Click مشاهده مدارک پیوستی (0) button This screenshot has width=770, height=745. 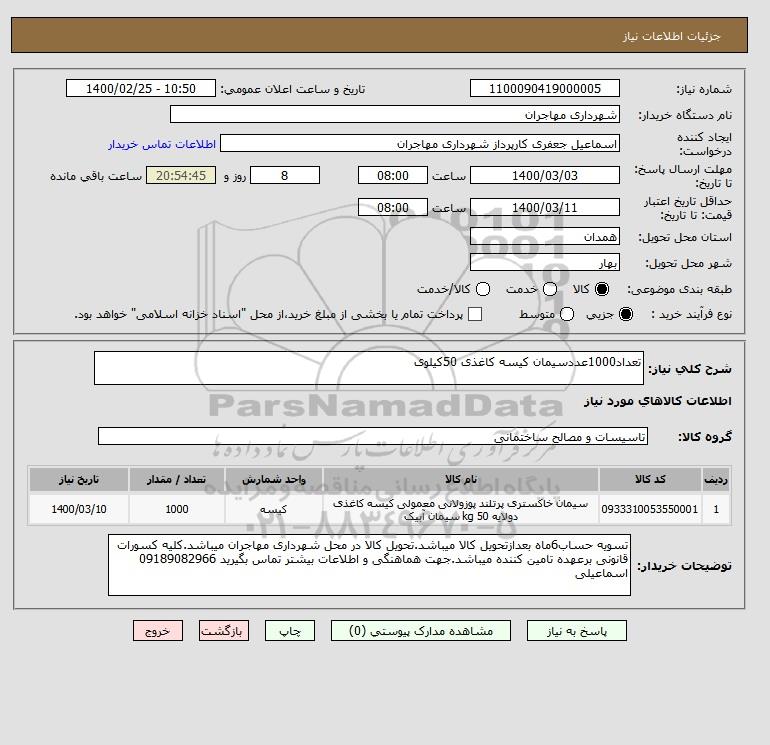pyautogui.click(x=421, y=631)
